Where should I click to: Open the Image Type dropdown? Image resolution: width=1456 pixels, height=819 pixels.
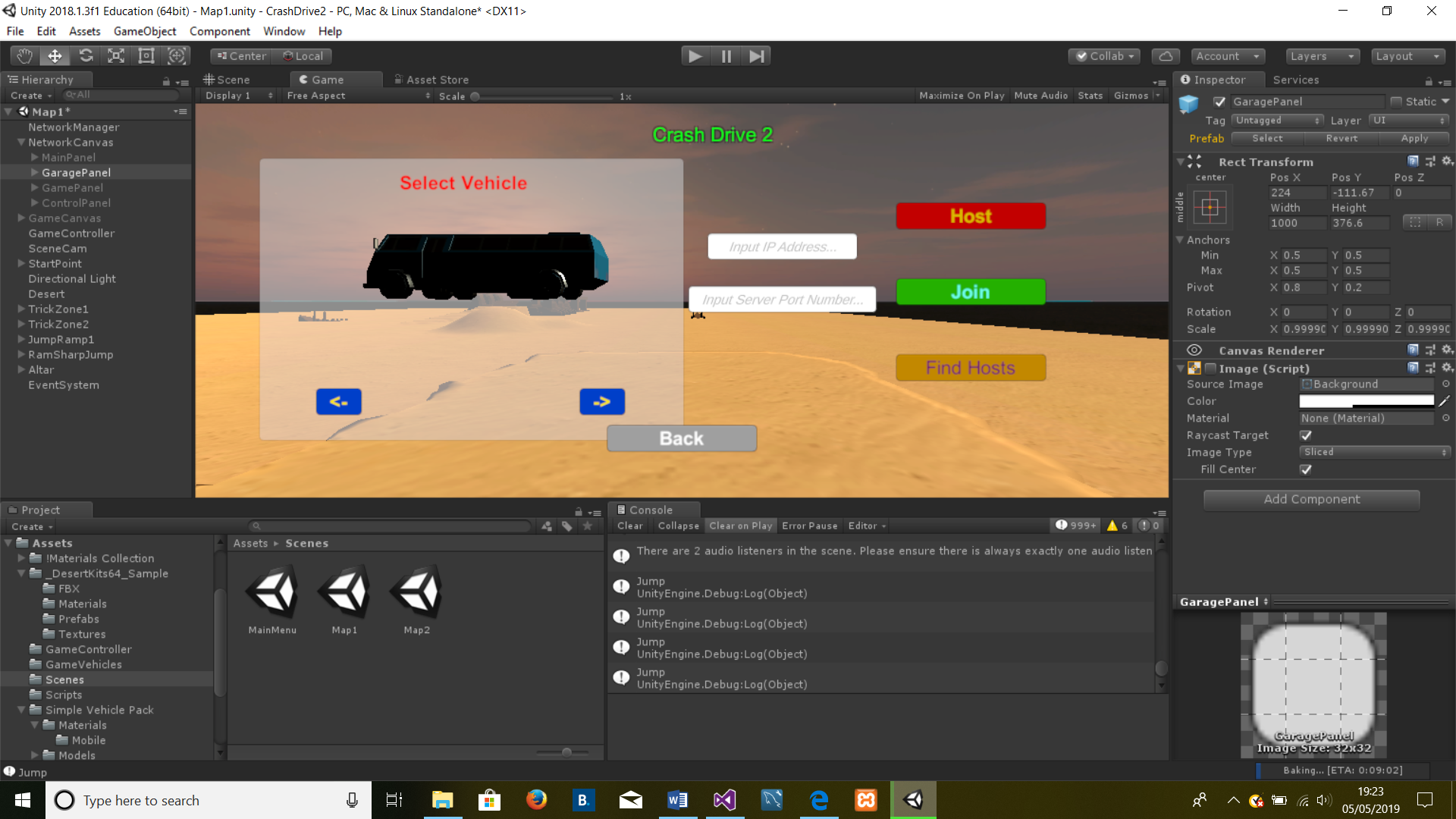point(1375,452)
